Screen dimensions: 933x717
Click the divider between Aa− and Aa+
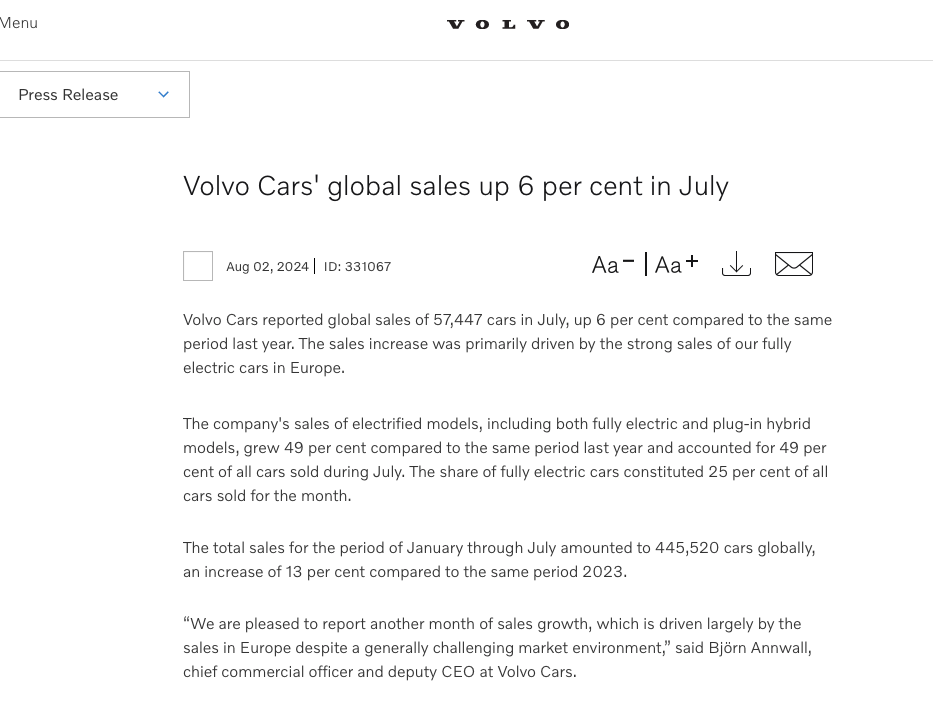pyautogui.click(x=646, y=264)
